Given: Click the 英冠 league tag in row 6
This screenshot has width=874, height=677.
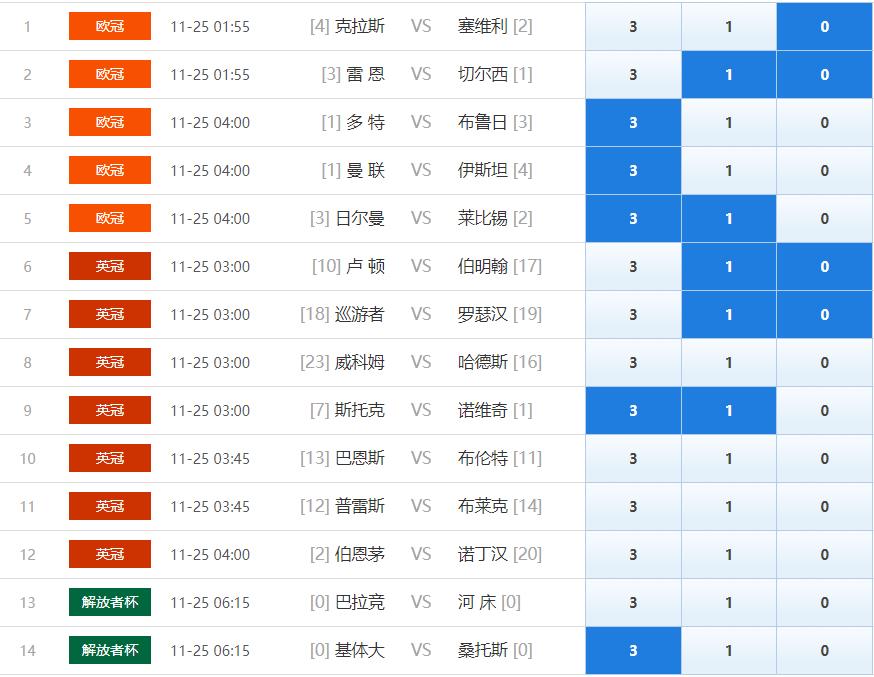Looking at the screenshot, I should coord(110,266).
